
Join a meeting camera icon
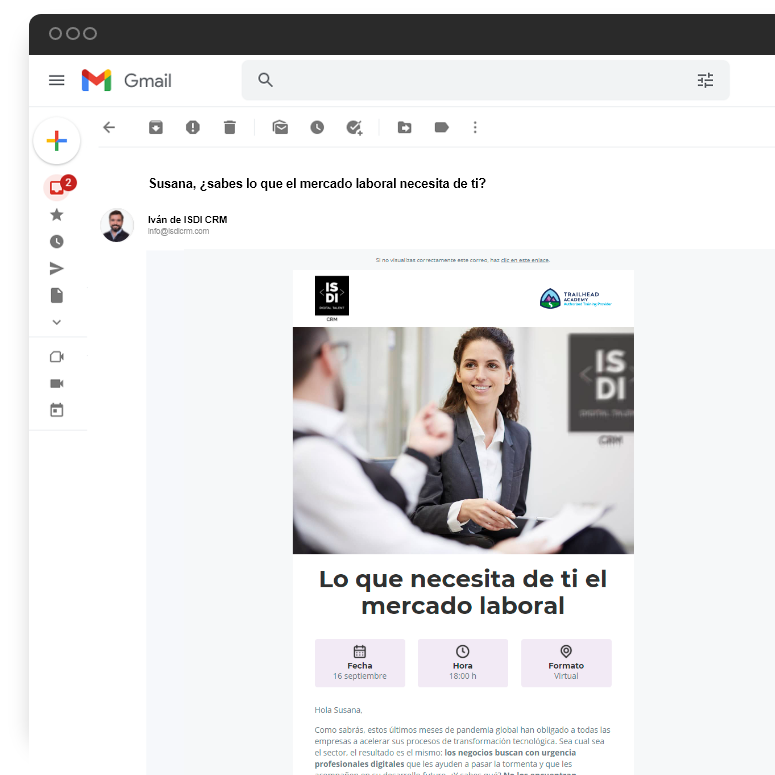click(x=57, y=384)
